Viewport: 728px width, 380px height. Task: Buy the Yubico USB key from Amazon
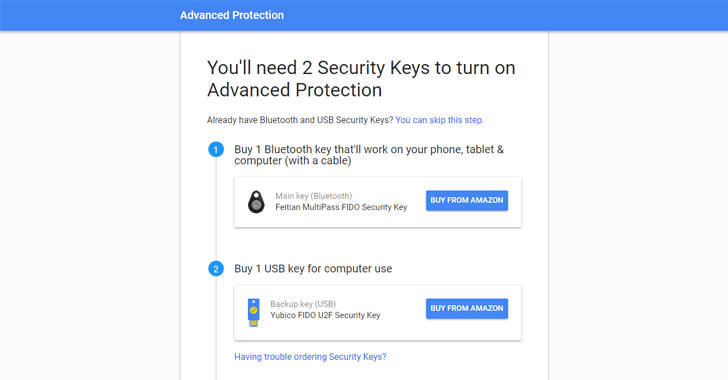(x=467, y=308)
